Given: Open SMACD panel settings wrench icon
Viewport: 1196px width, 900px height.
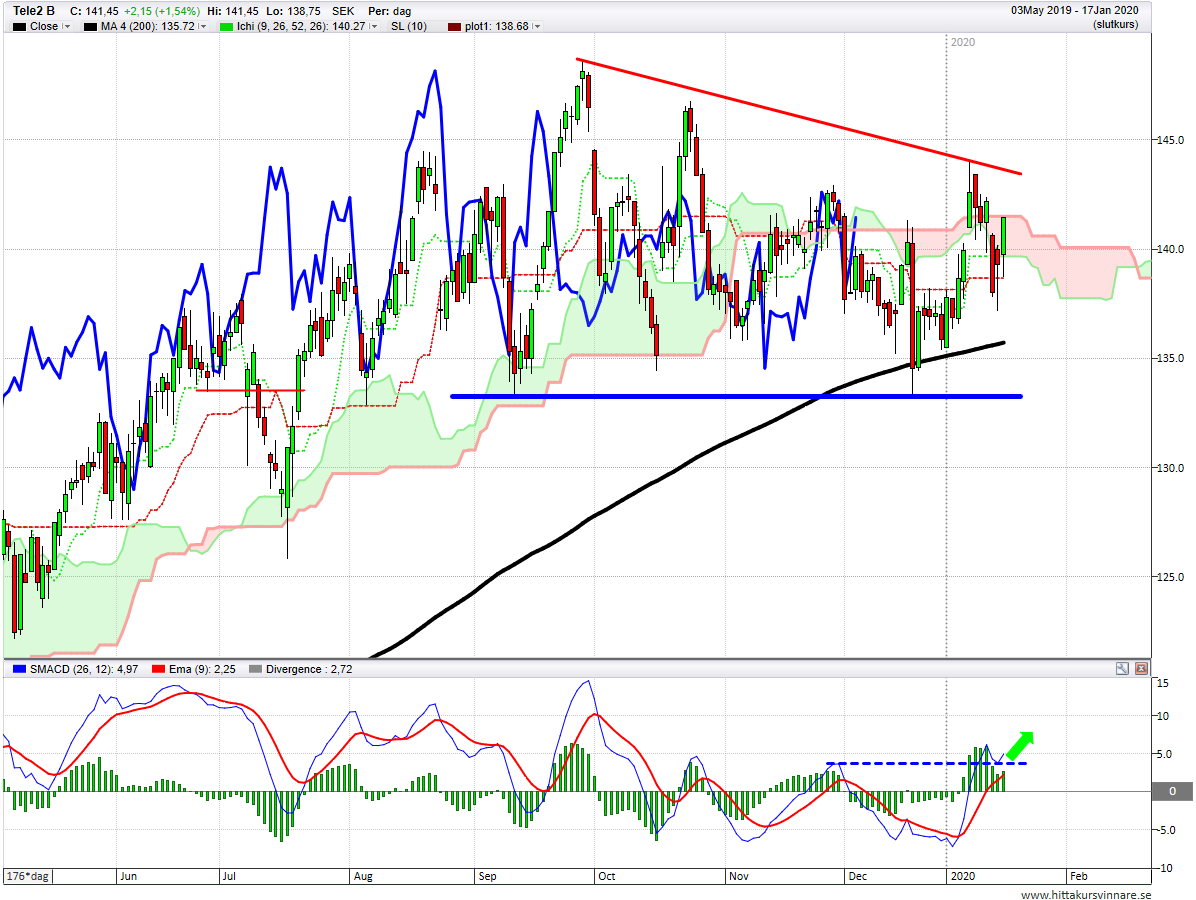Looking at the screenshot, I should click(x=1122, y=668).
